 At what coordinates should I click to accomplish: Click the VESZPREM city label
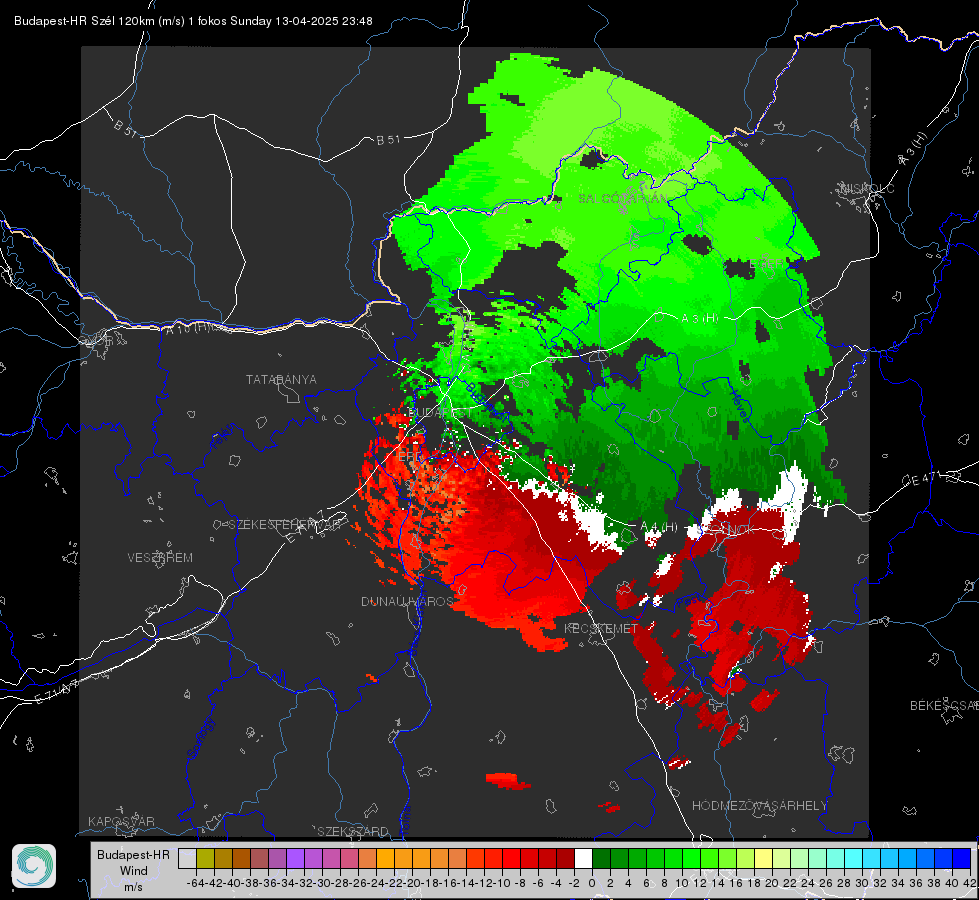(160, 557)
